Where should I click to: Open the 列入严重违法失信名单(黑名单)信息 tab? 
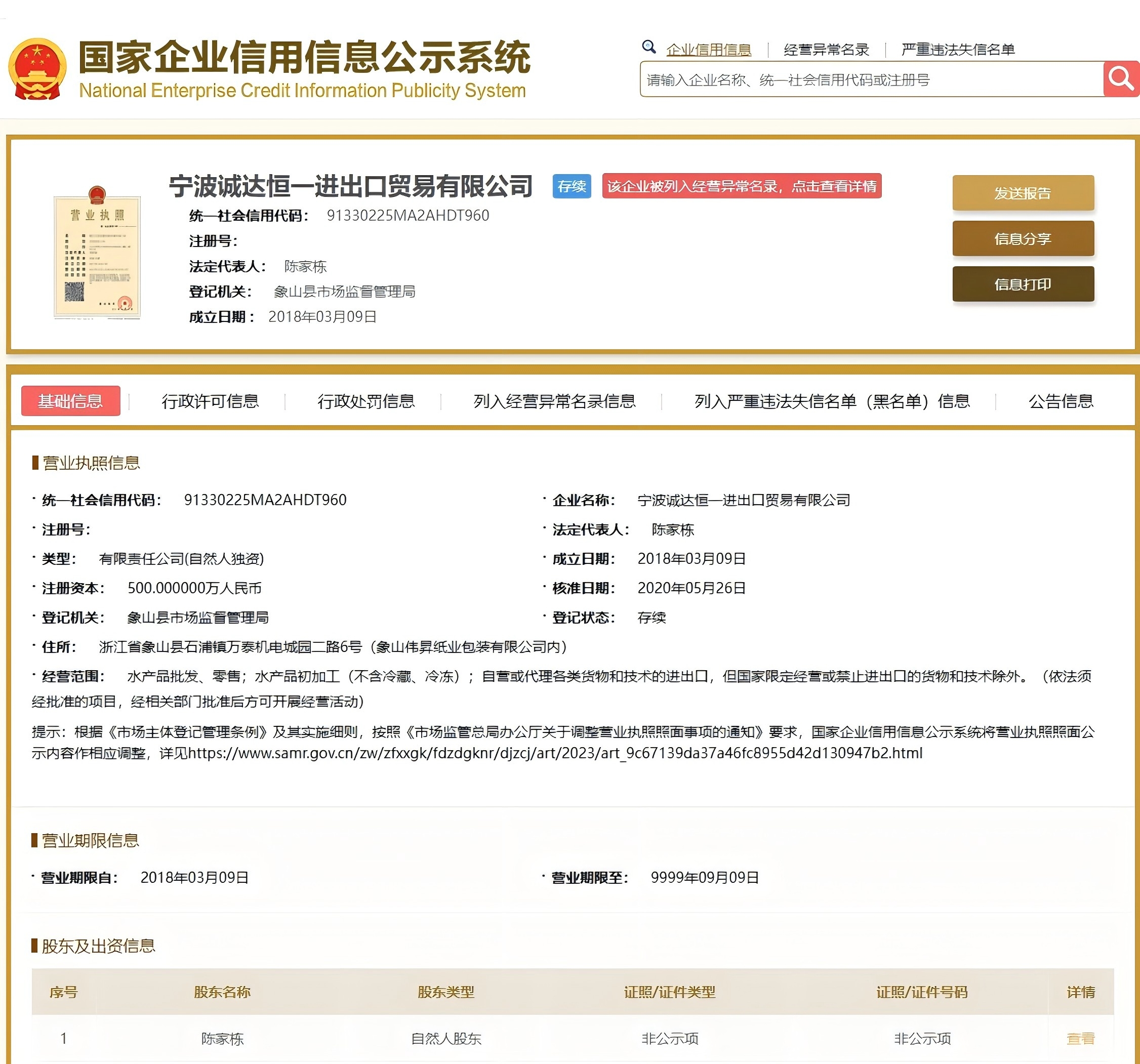tap(832, 401)
